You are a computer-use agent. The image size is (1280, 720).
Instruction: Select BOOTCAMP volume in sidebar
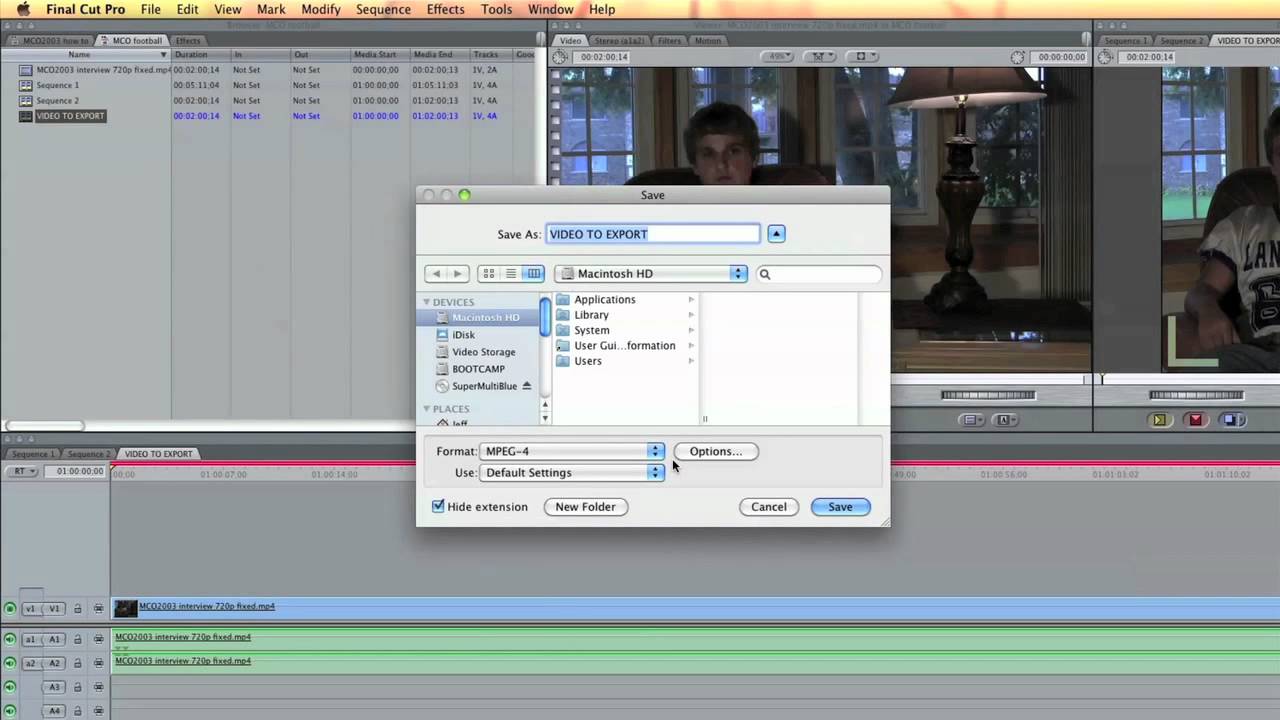point(478,369)
